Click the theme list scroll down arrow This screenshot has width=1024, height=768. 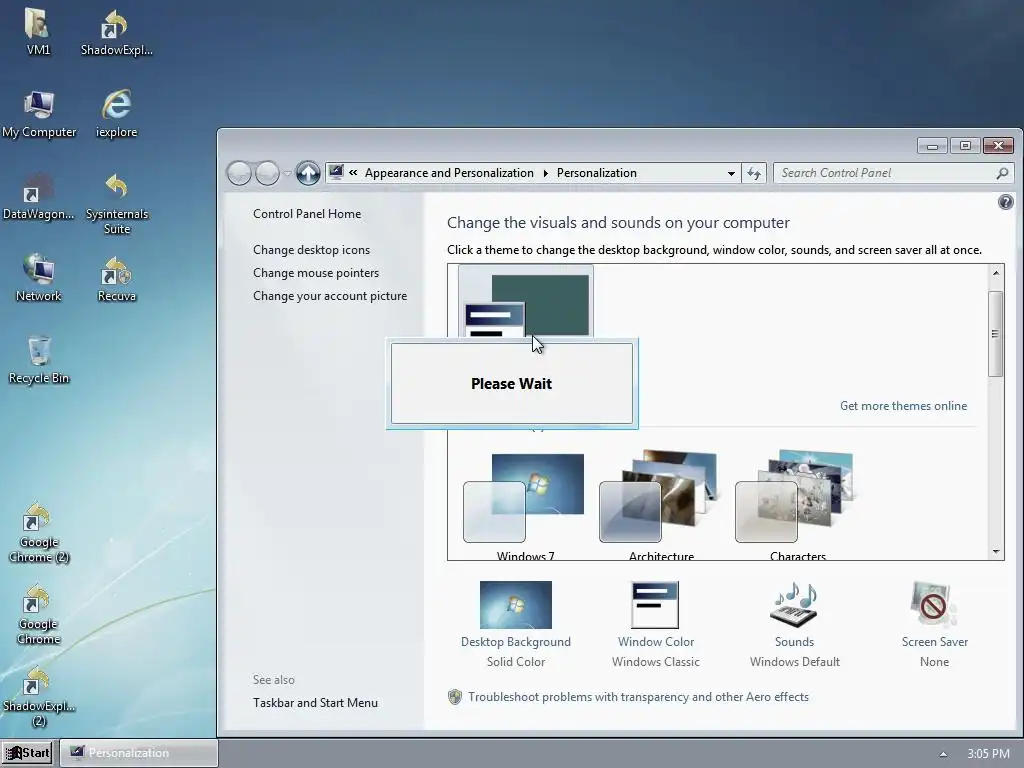[x=995, y=552]
